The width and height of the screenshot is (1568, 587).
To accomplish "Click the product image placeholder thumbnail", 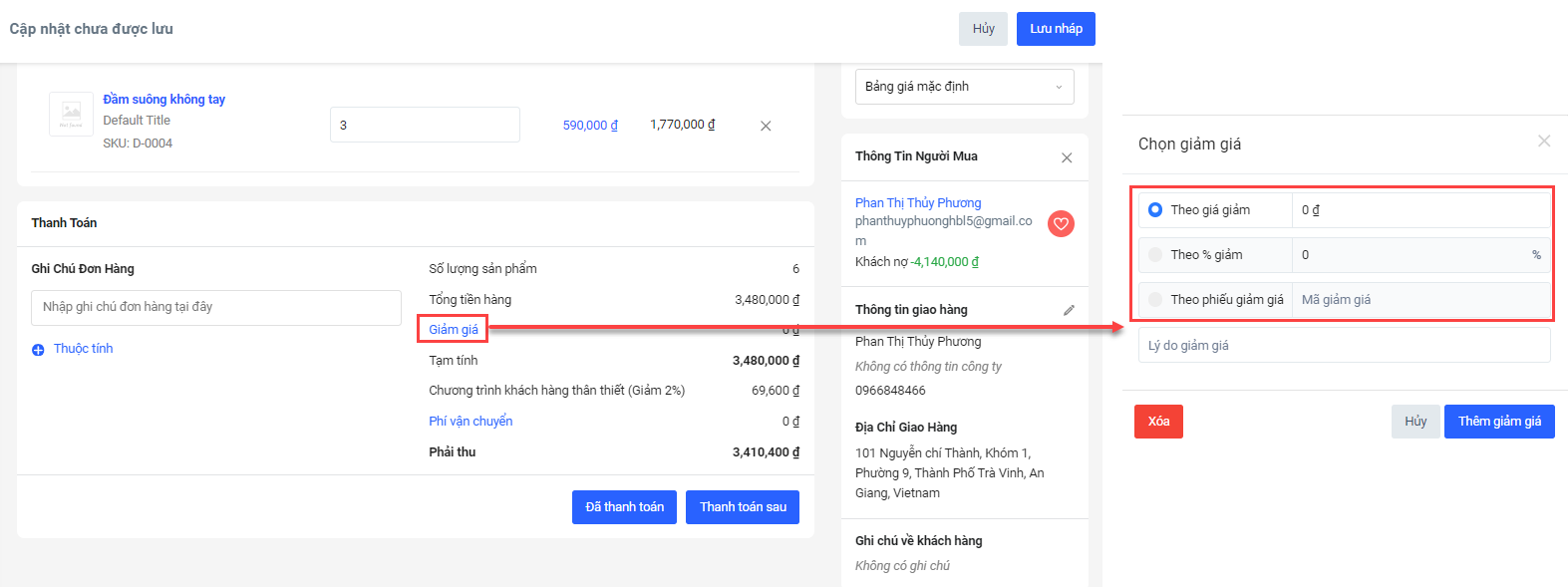I will [71, 114].
